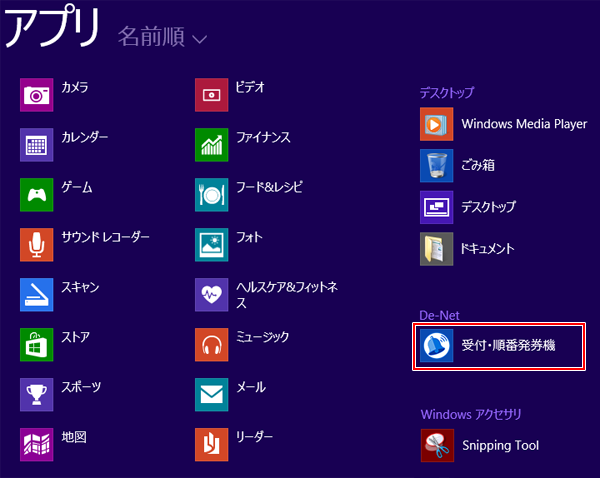The width and height of the screenshot is (600, 478).
Task: Open the ゲーム controller icon
Action: (x=36, y=195)
